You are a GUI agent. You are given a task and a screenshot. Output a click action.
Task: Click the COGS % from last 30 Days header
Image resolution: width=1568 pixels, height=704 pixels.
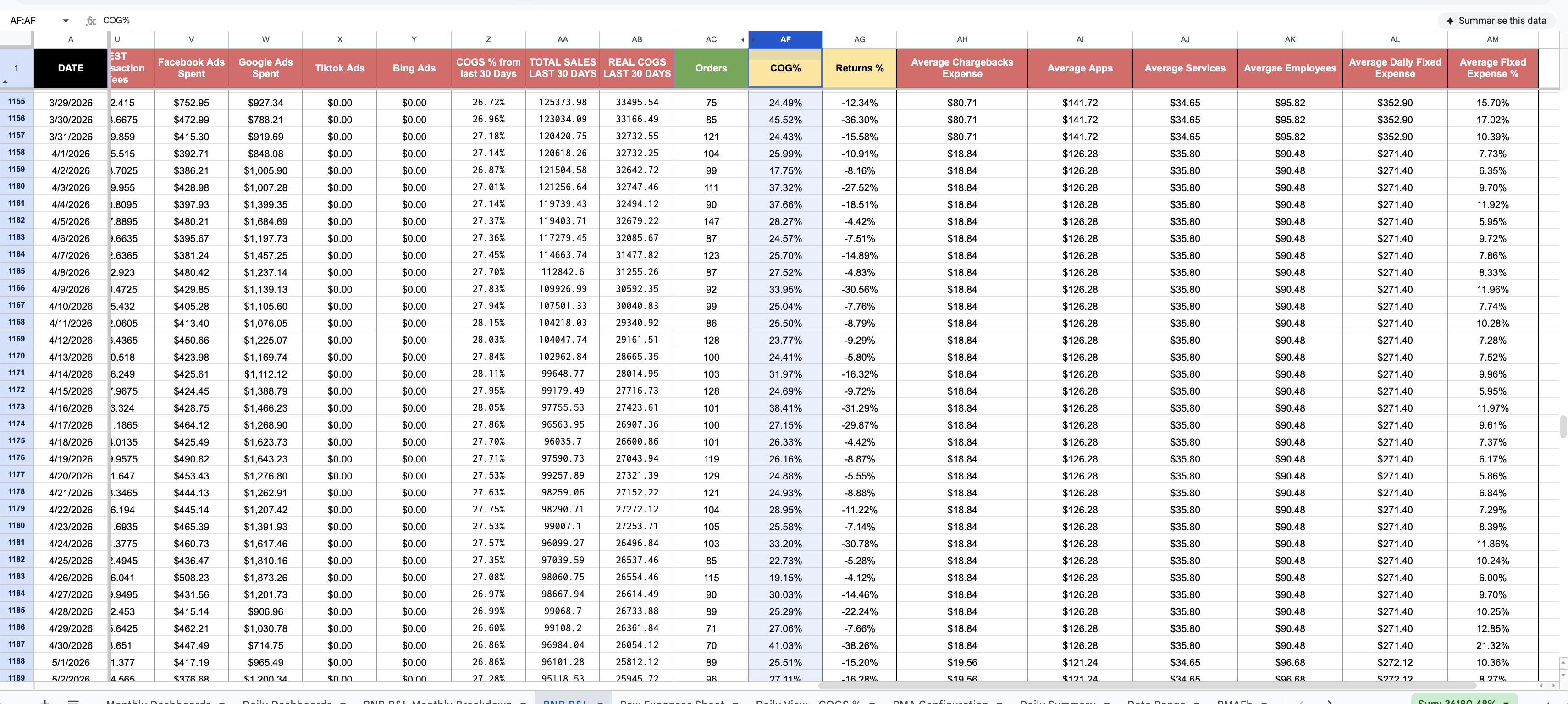pos(488,68)
